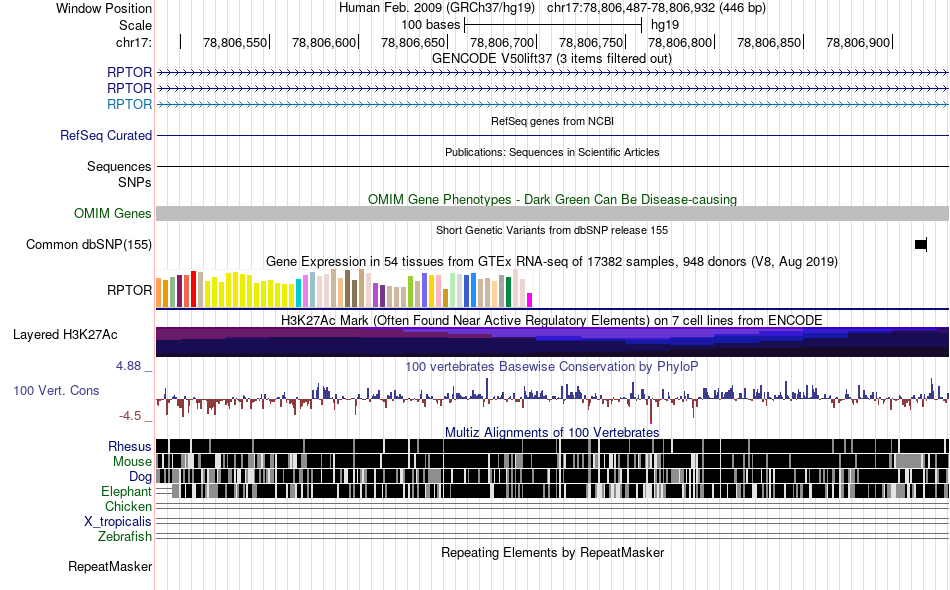Click the Chicken alignment label
This screenshot has width=950, height=590.
click(128, 506)
